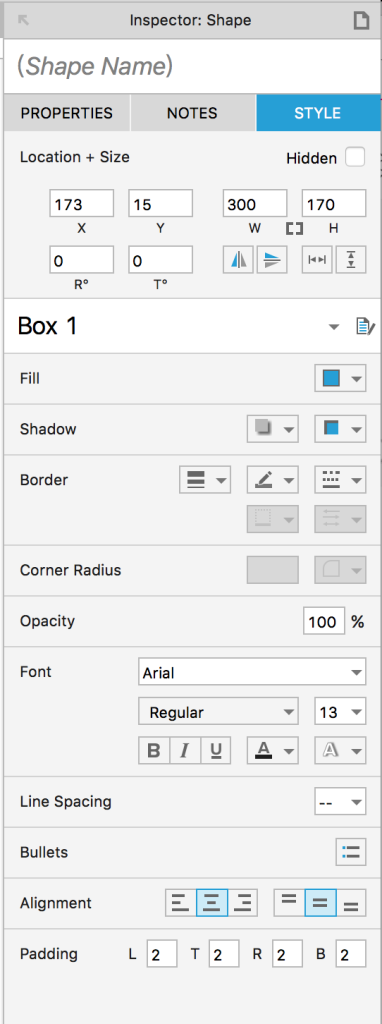The width and height of the screenshot is (382, 1024).
Task: Click the fit width to text icon
Action: 317,260
